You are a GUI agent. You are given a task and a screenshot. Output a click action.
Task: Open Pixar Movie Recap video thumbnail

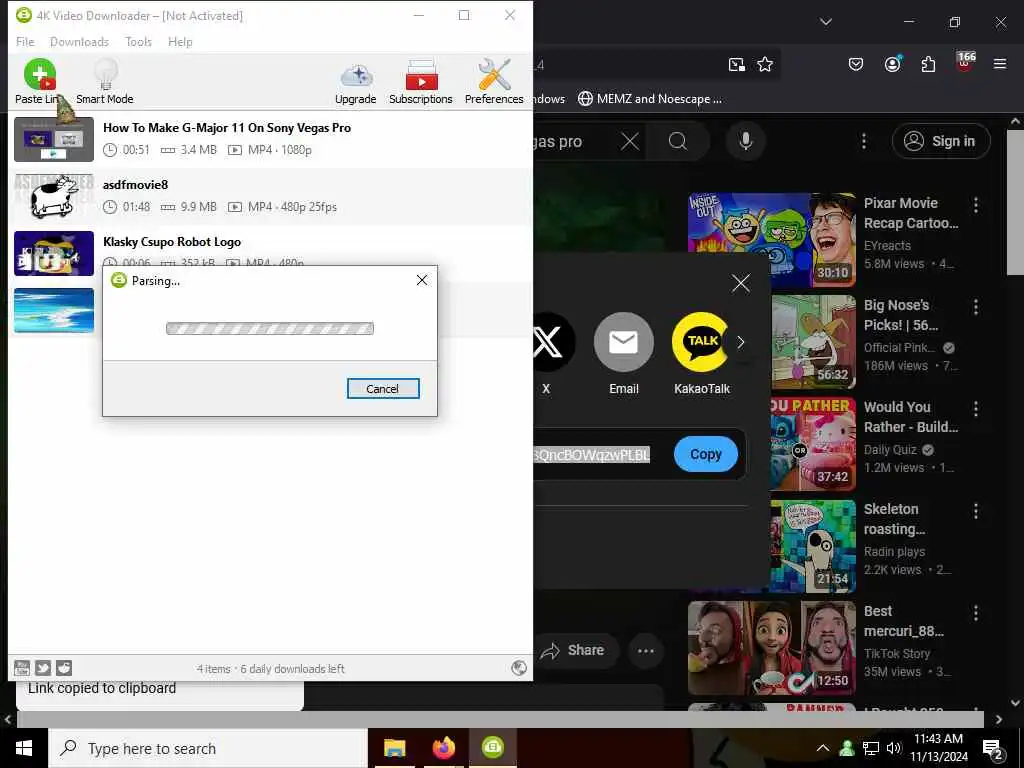(772, 239)
